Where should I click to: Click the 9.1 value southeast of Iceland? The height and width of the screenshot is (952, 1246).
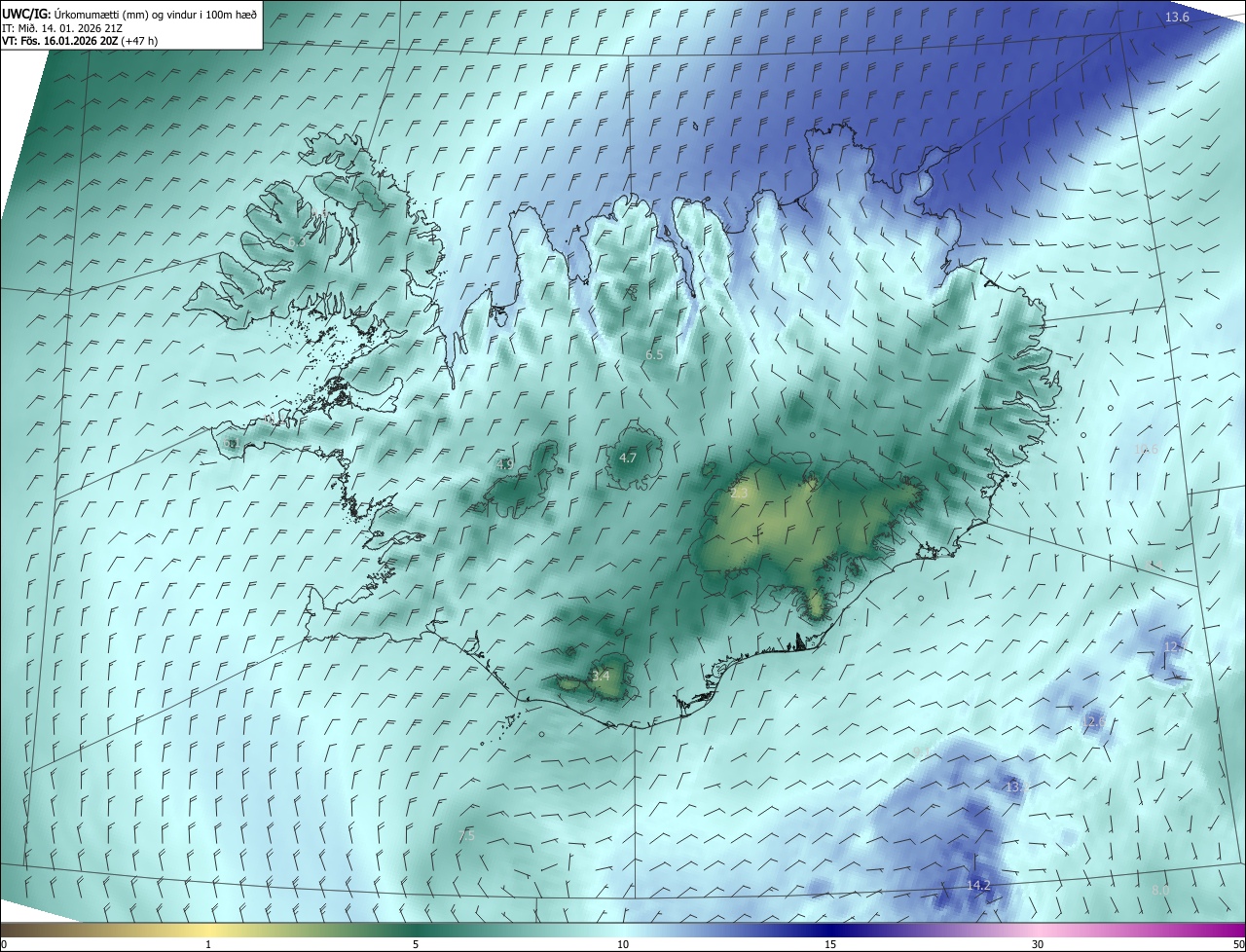921,751
